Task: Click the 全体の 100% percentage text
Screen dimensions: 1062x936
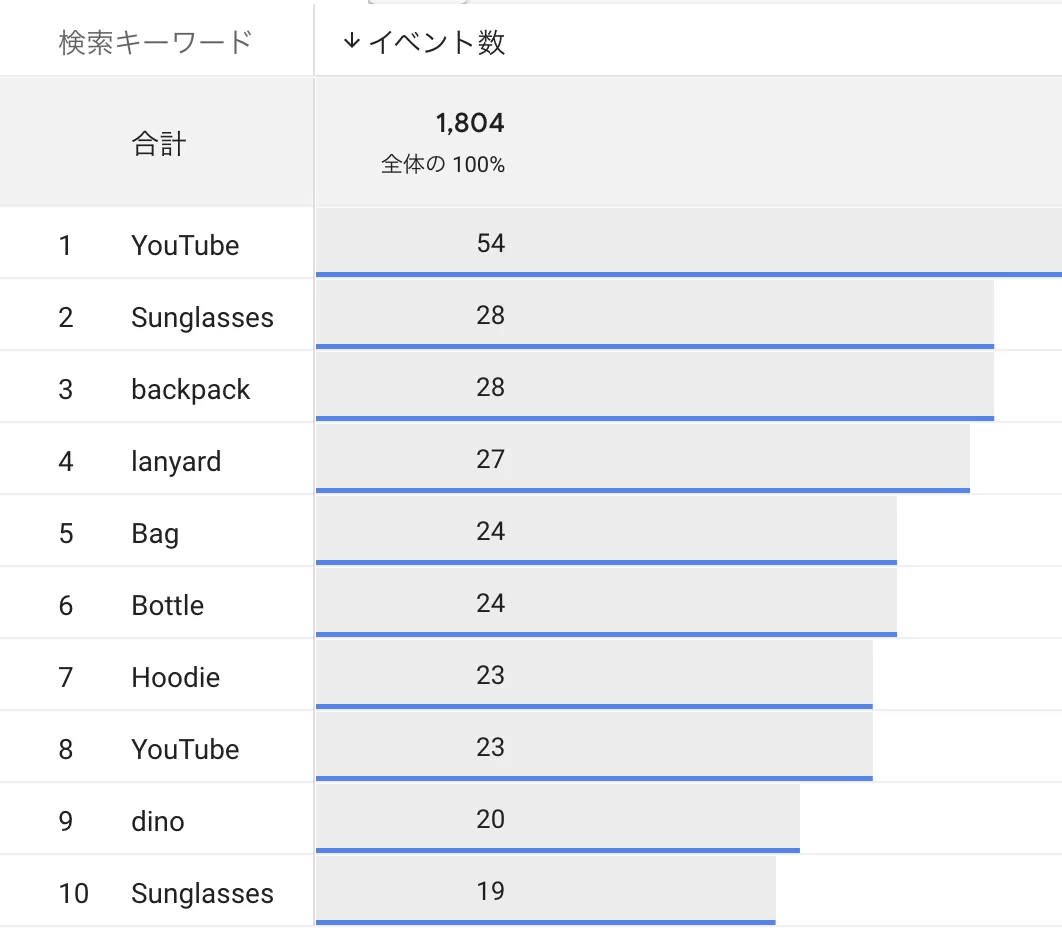Action: click(443, 165)
